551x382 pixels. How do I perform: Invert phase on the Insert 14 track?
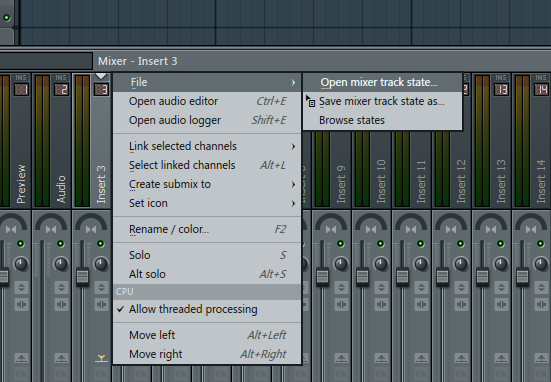pyautogui.click(x=542, y=288)
